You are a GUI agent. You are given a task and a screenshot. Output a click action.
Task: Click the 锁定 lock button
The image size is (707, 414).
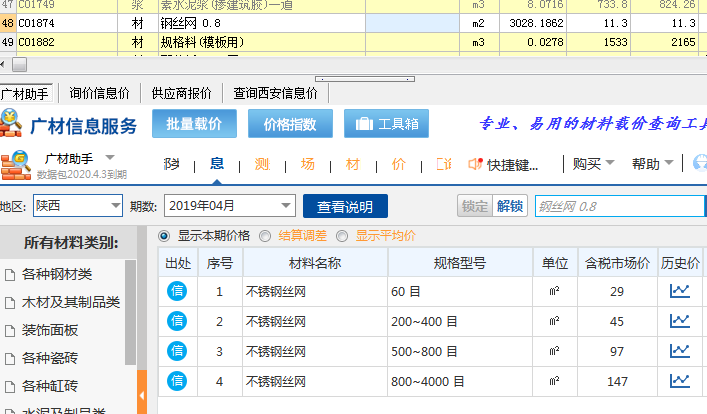(475, 206)
